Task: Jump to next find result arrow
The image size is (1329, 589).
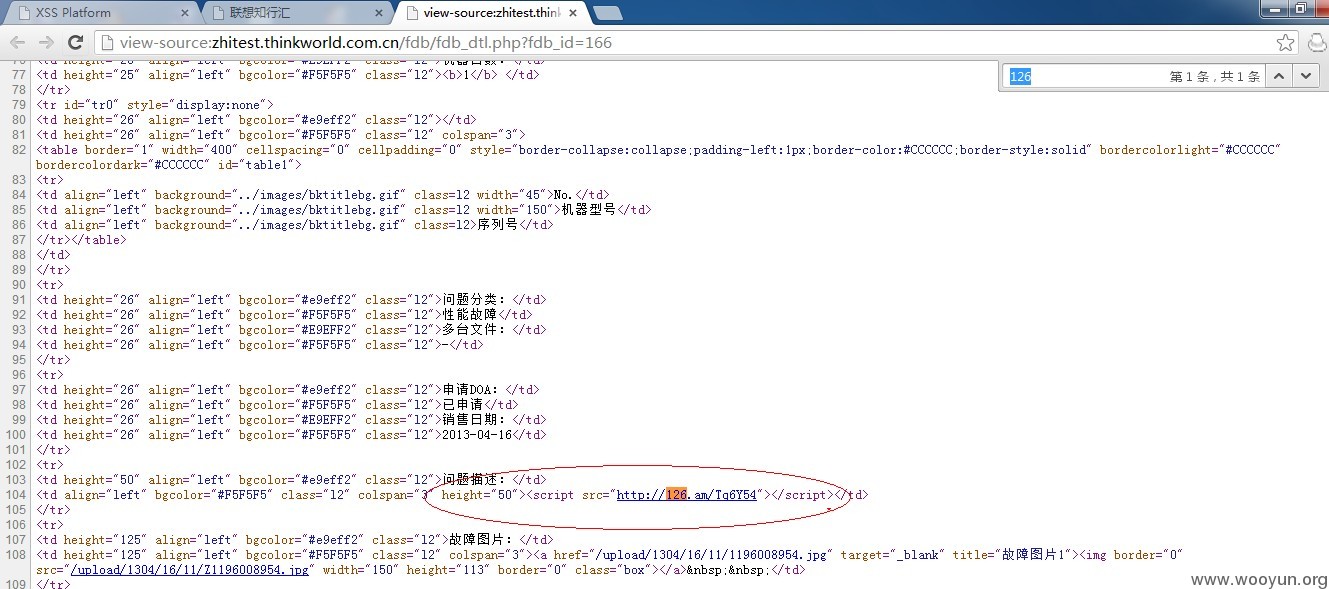Action: click(x=1305, y=76)
